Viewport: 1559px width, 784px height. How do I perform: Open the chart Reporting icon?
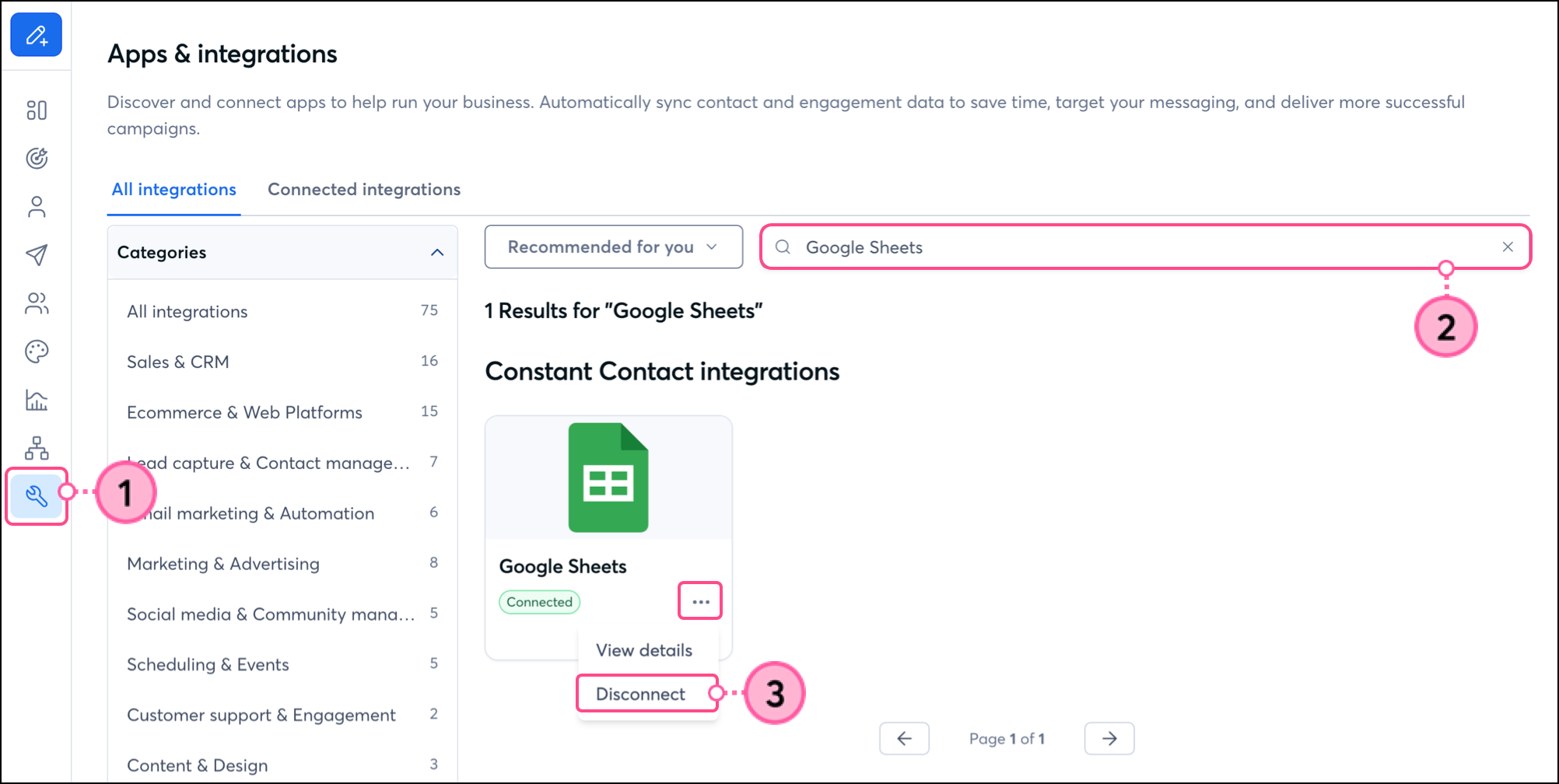coord(37,400)
